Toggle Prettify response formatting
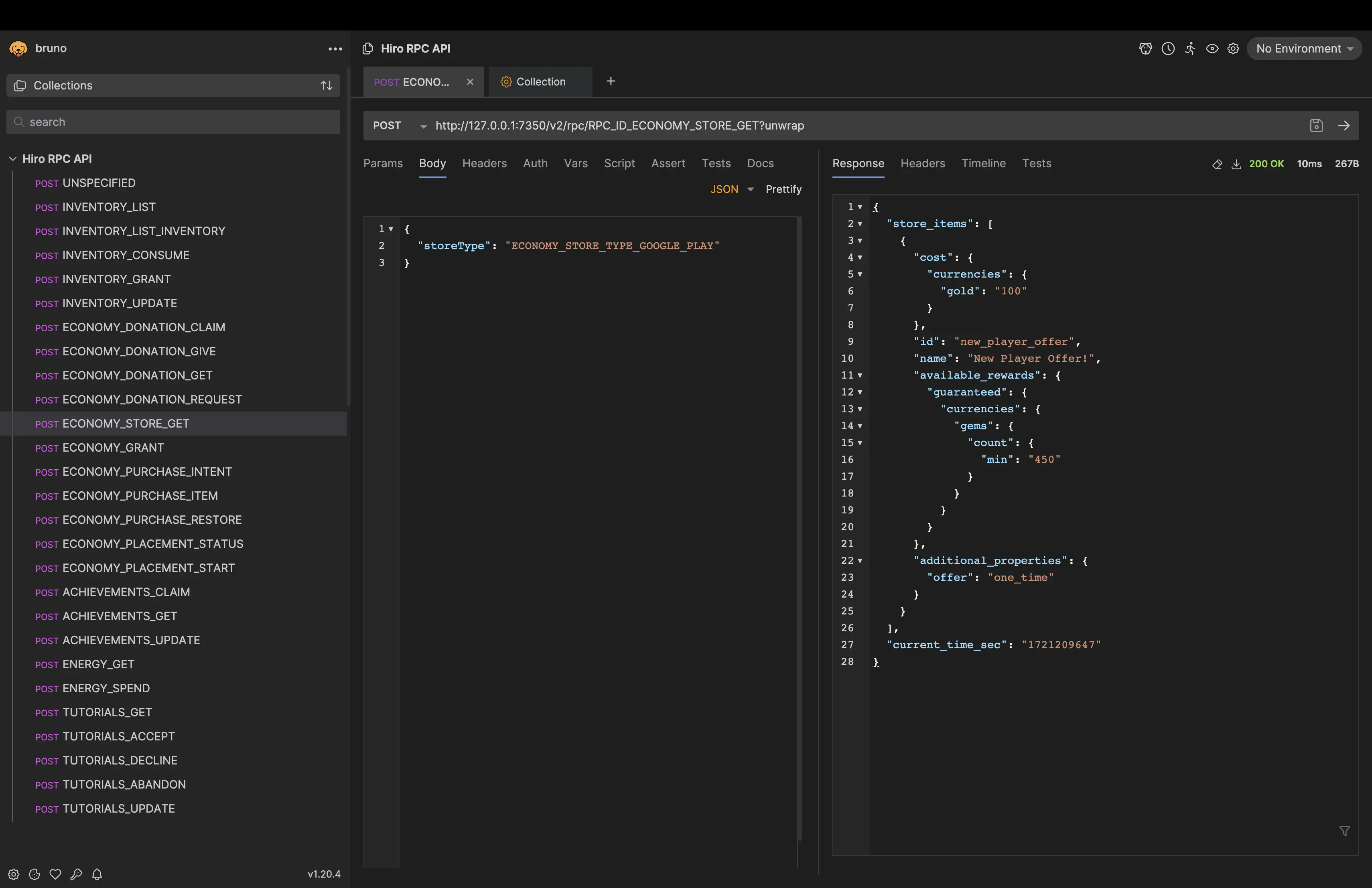Screen dimensions: 1372x888 (784, 189)
